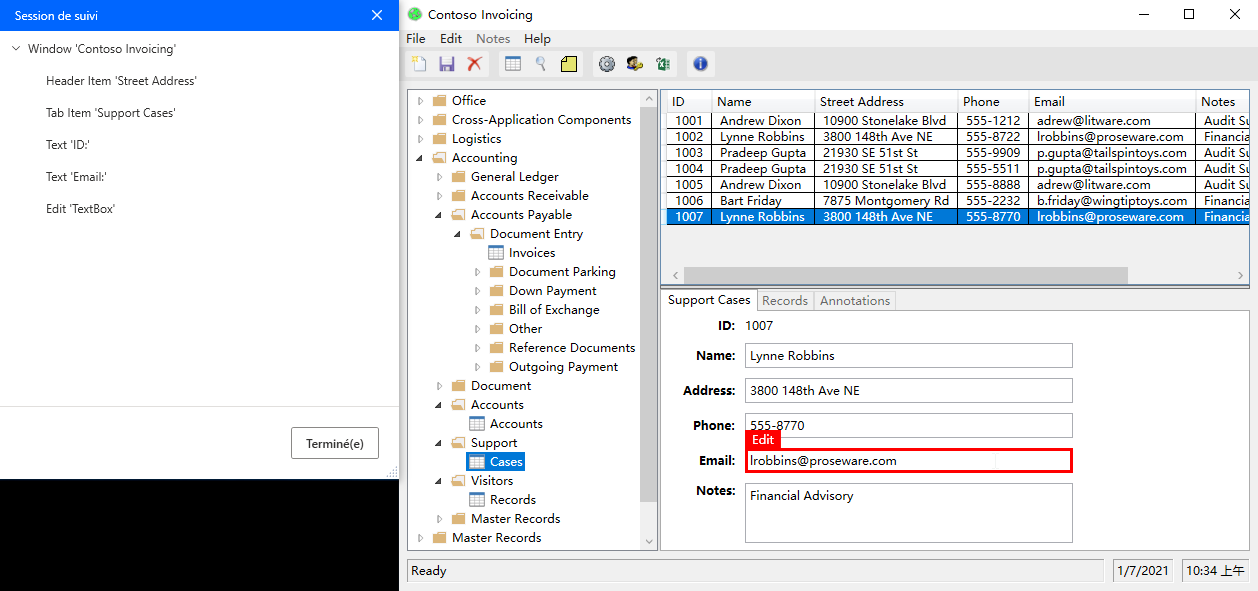Image resolution: width=1258 pixels, height=591 pixels.
Task: Click the table icon beside Visitors Records
Action: [x=477, y=500]
